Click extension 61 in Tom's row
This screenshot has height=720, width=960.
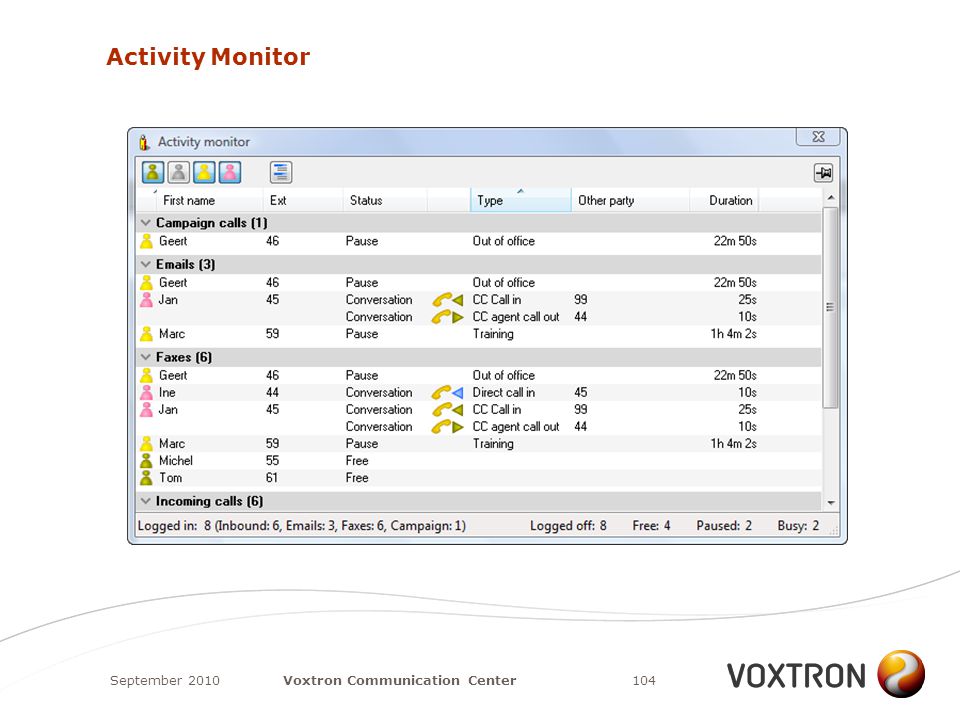(272, 478)
